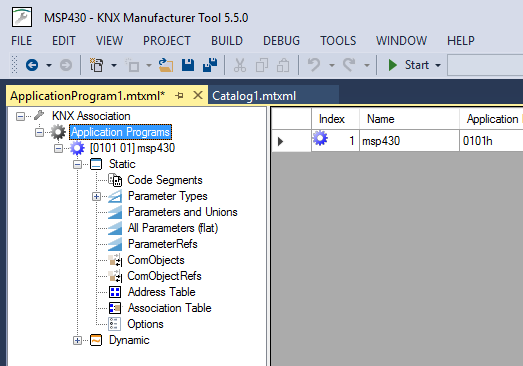
Task: Click the msp430 name cell
Action: coord(409,141)
